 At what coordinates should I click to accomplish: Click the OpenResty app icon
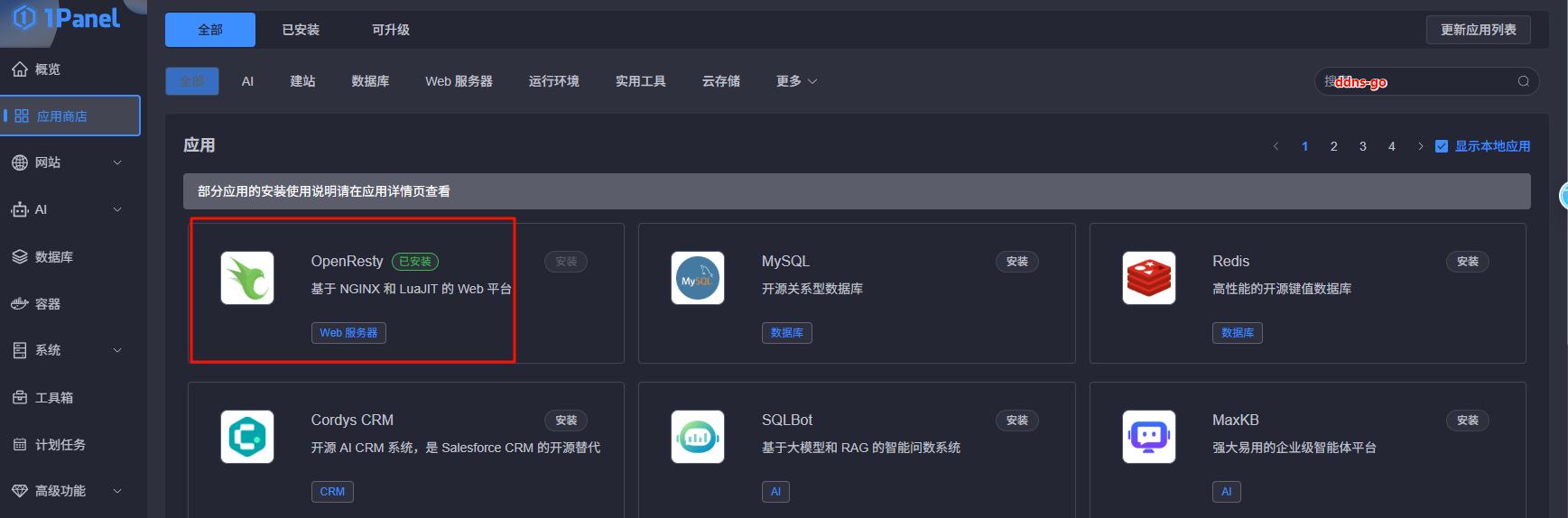pyautogui.click(x=247, y=278)
